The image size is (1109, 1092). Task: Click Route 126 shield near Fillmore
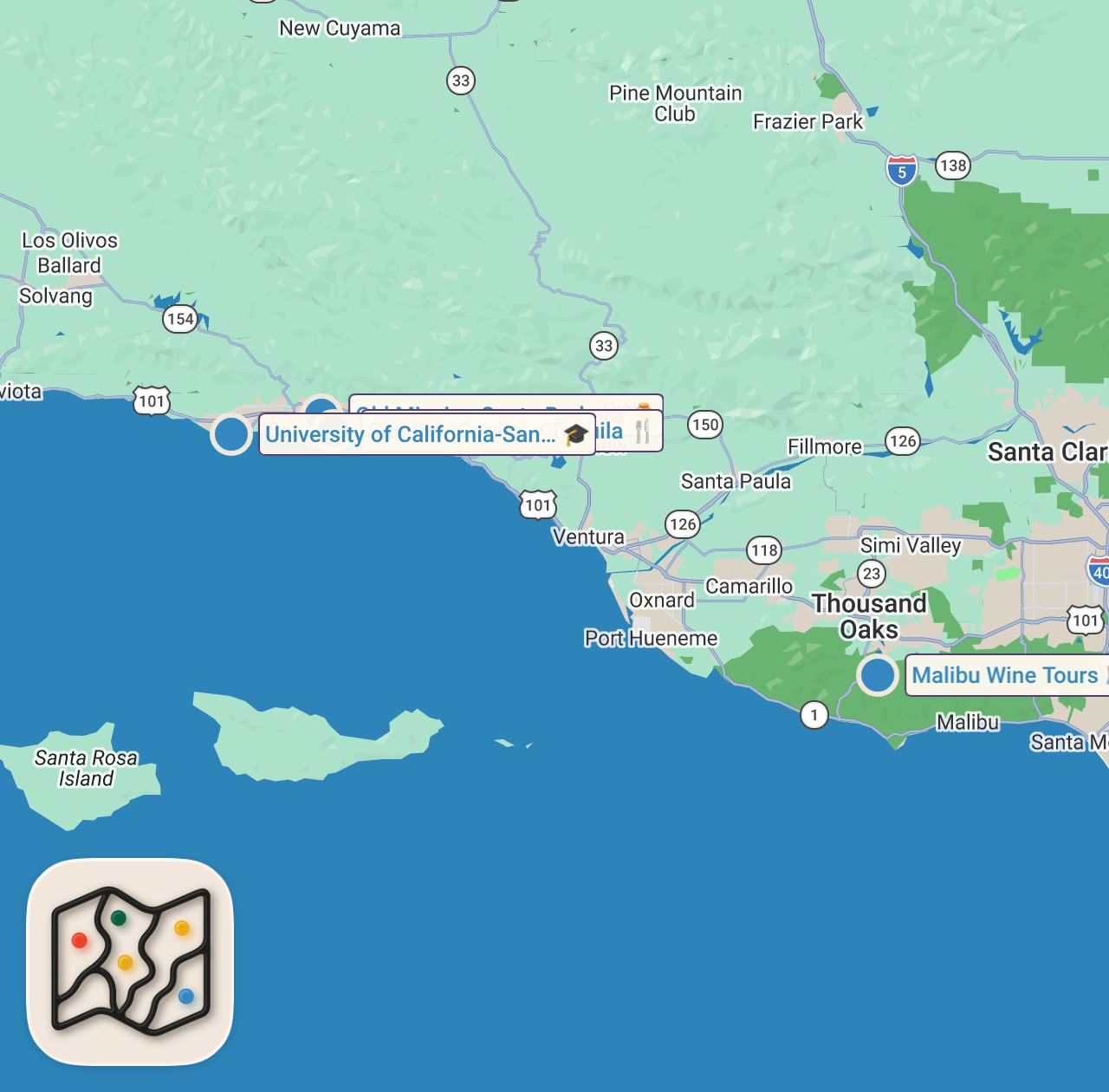[903, 441]
